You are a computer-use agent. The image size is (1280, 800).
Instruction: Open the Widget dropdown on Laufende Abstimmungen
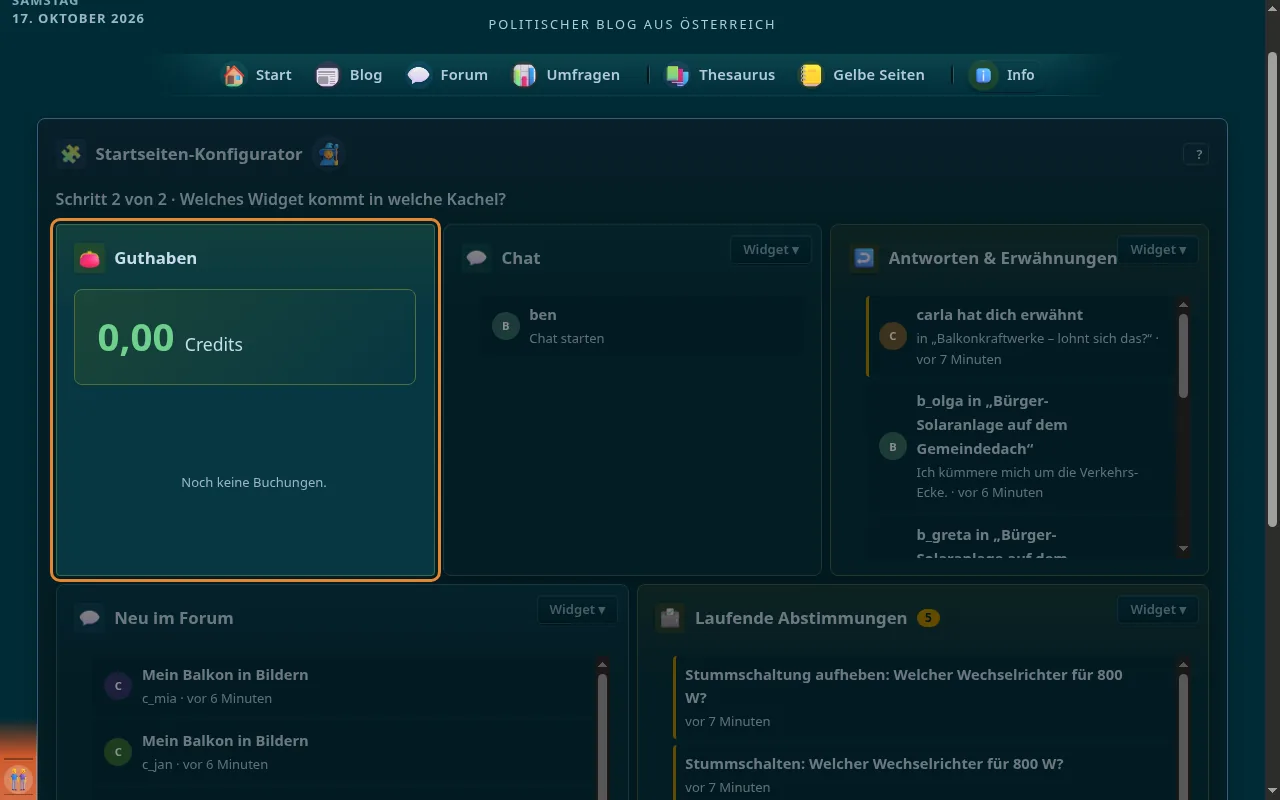point(1157,610)
